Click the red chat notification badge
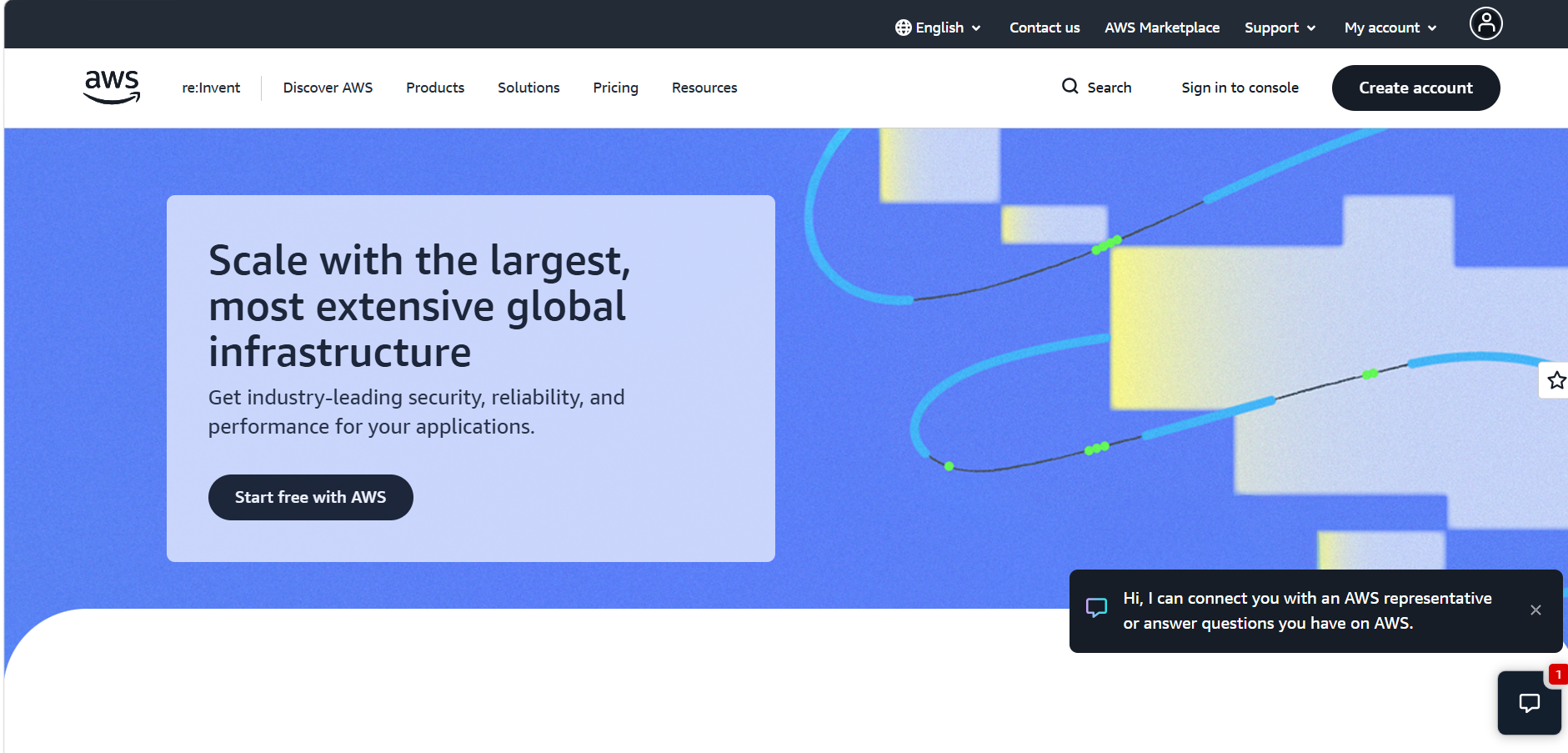 coord(1557,675)
